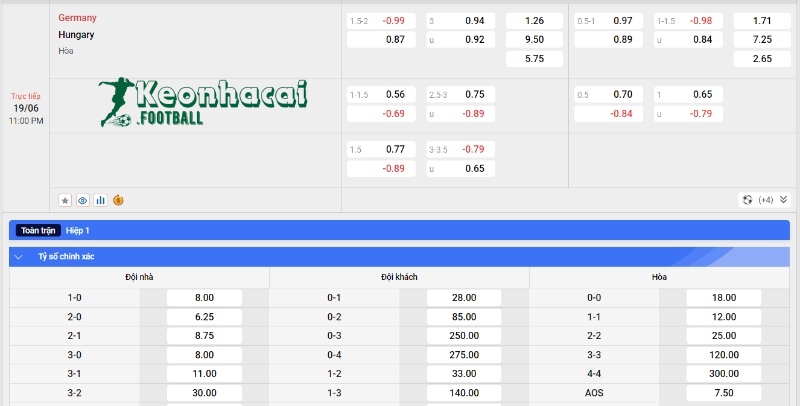Viewport: 800px width, 406px height.
Task: Click 0-1 away score odds 28.00
Action: click(x=464, y=298)
